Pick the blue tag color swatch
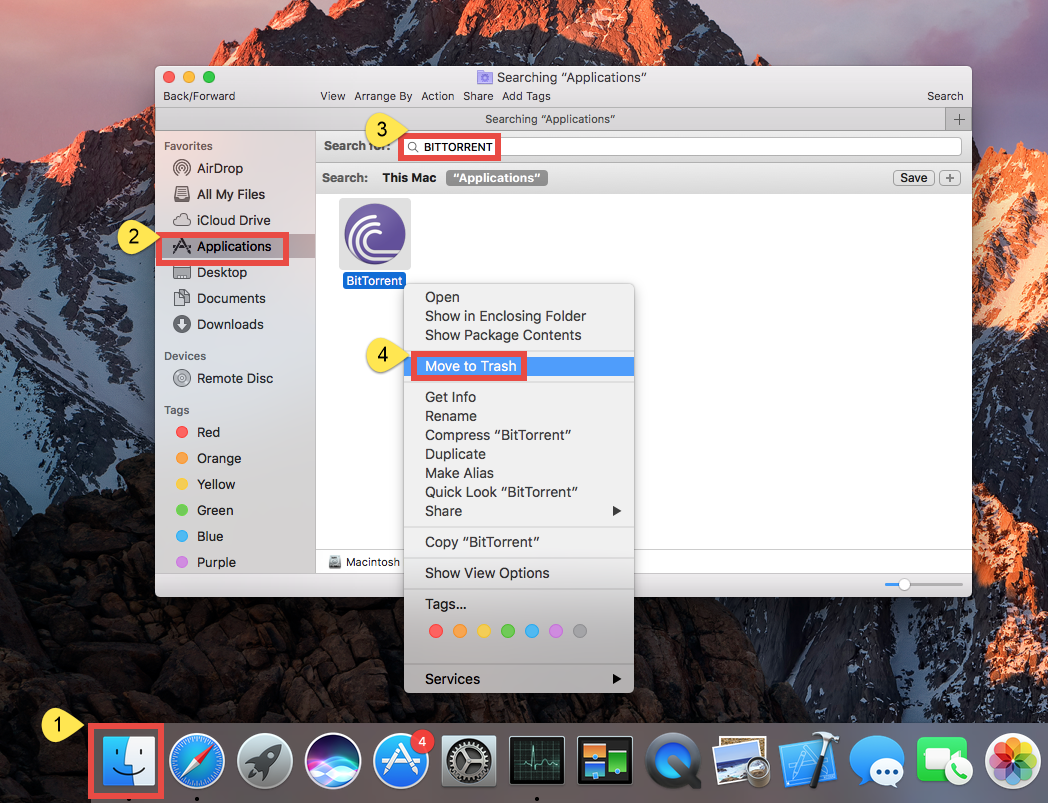This screenshot has width=1048, height=803. pos(531,631)
